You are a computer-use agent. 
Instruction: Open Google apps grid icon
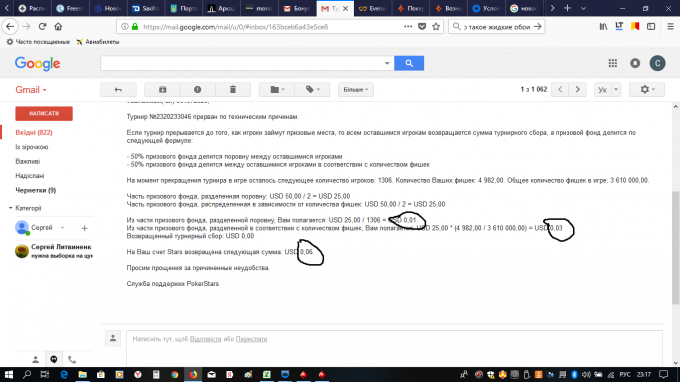(x=612, y=63)
